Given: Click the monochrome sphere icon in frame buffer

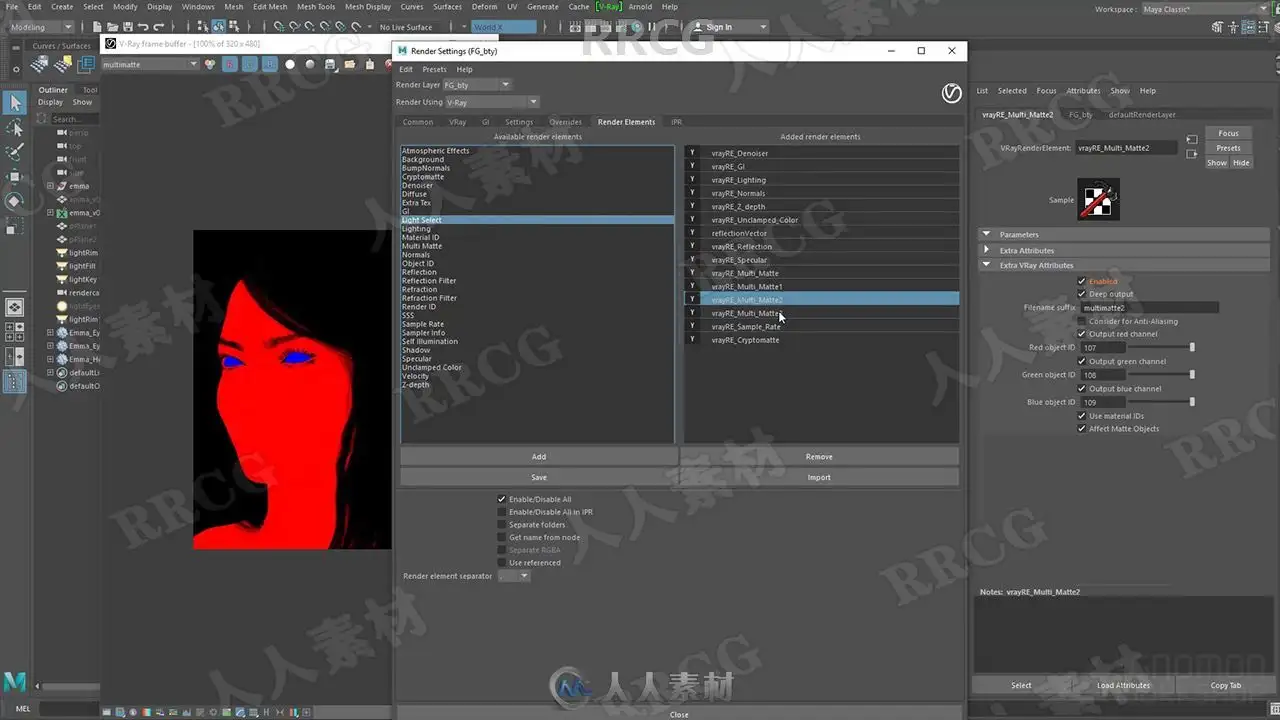Looking at the screenshot, I should (x=310, y=64).
